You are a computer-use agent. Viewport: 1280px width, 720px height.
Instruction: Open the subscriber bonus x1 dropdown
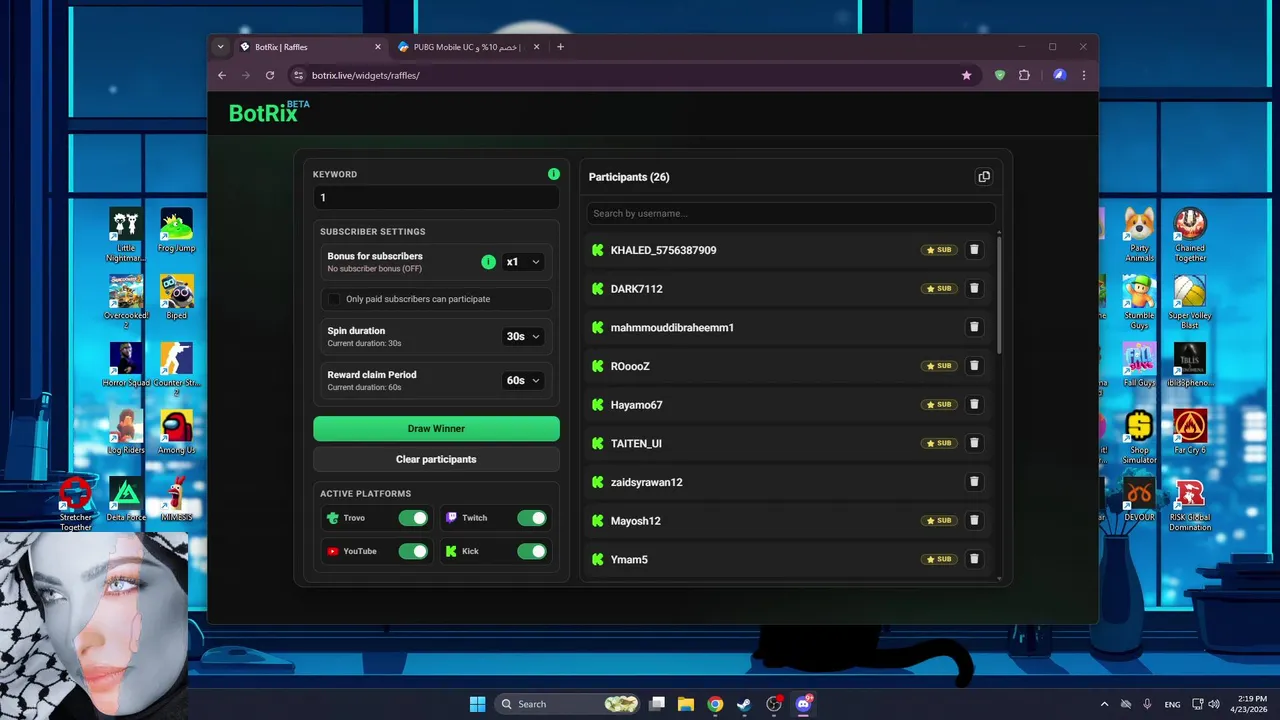pyautogui.click(x=523, y=262)
